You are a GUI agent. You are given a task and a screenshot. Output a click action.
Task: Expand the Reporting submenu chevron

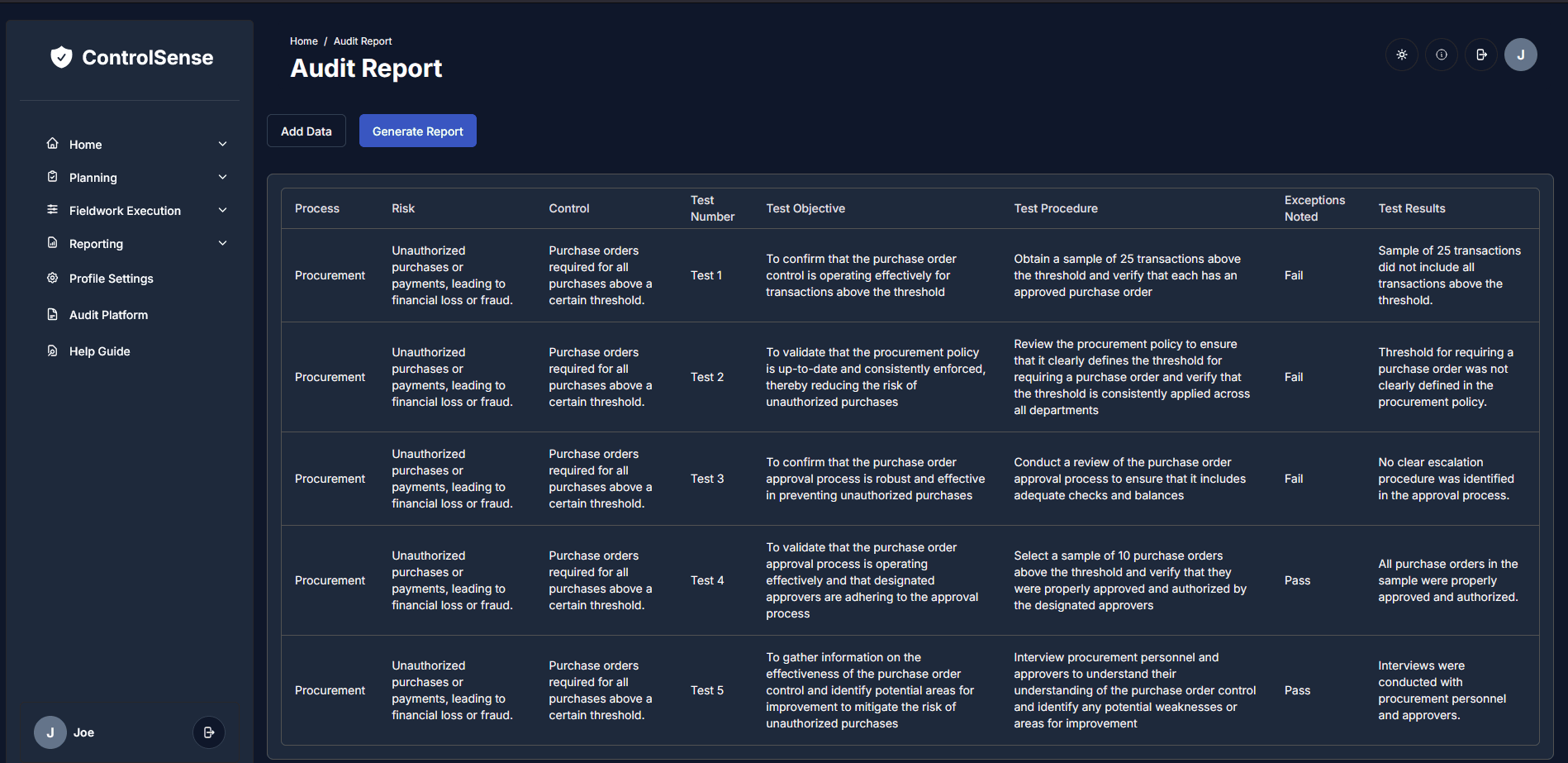pyautogui.click(x=222, y=243)
